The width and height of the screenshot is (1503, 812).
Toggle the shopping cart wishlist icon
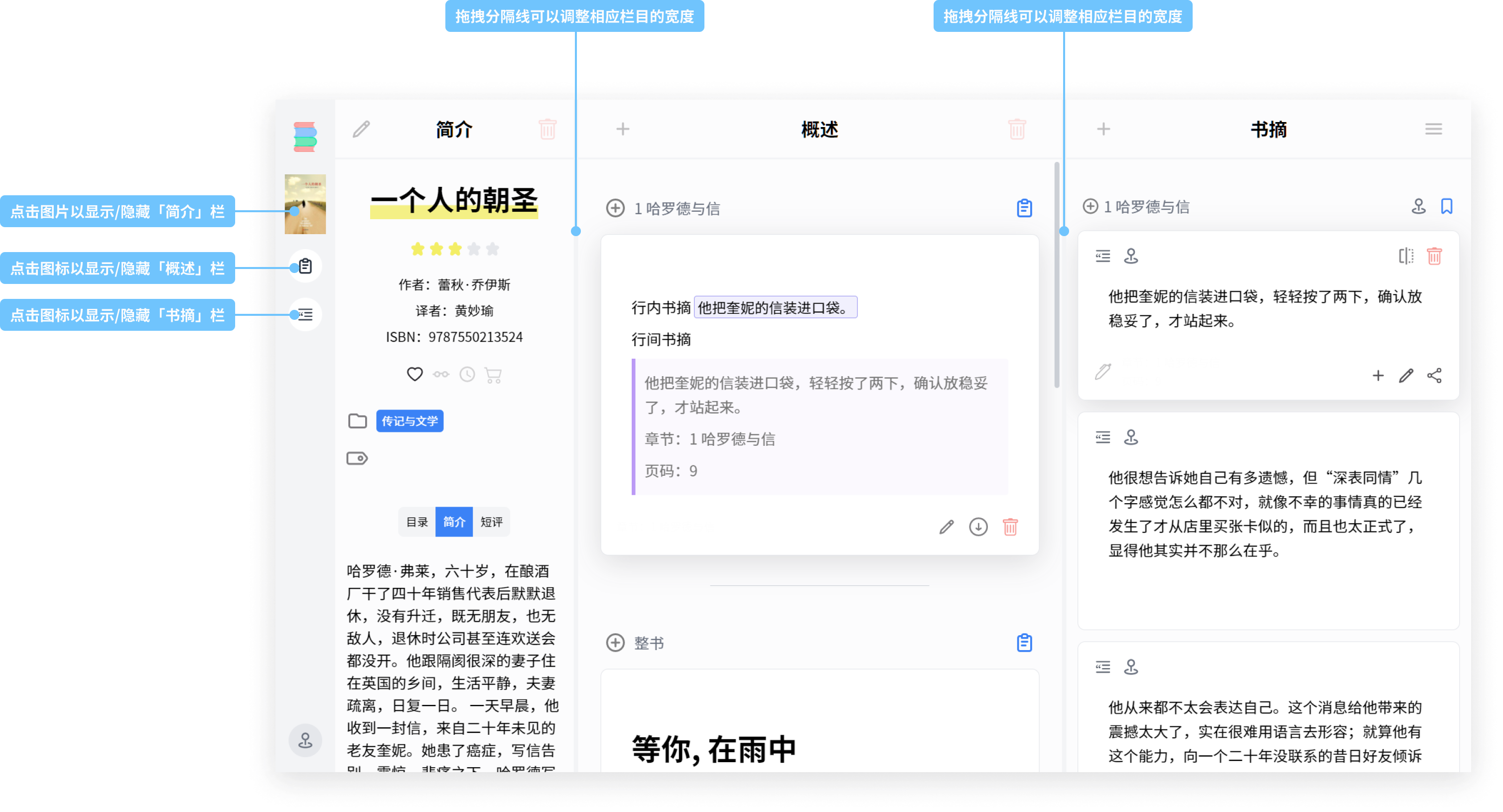(x=493, y=375)
